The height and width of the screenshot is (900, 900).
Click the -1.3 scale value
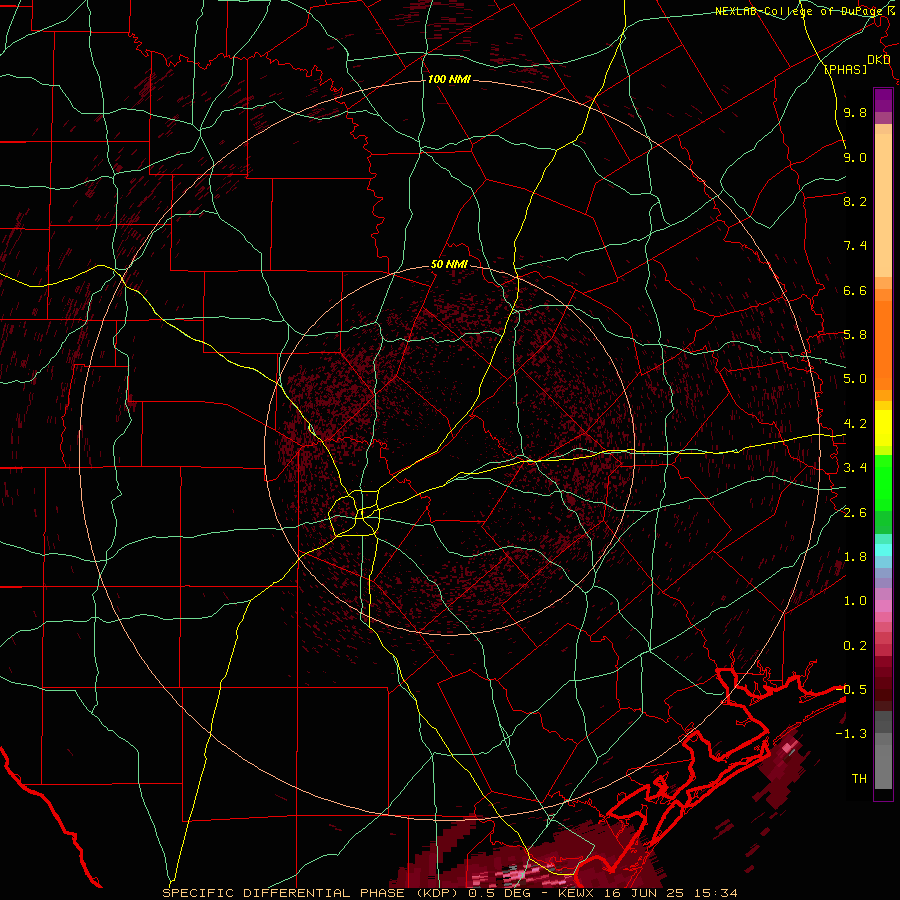(851, 734)
